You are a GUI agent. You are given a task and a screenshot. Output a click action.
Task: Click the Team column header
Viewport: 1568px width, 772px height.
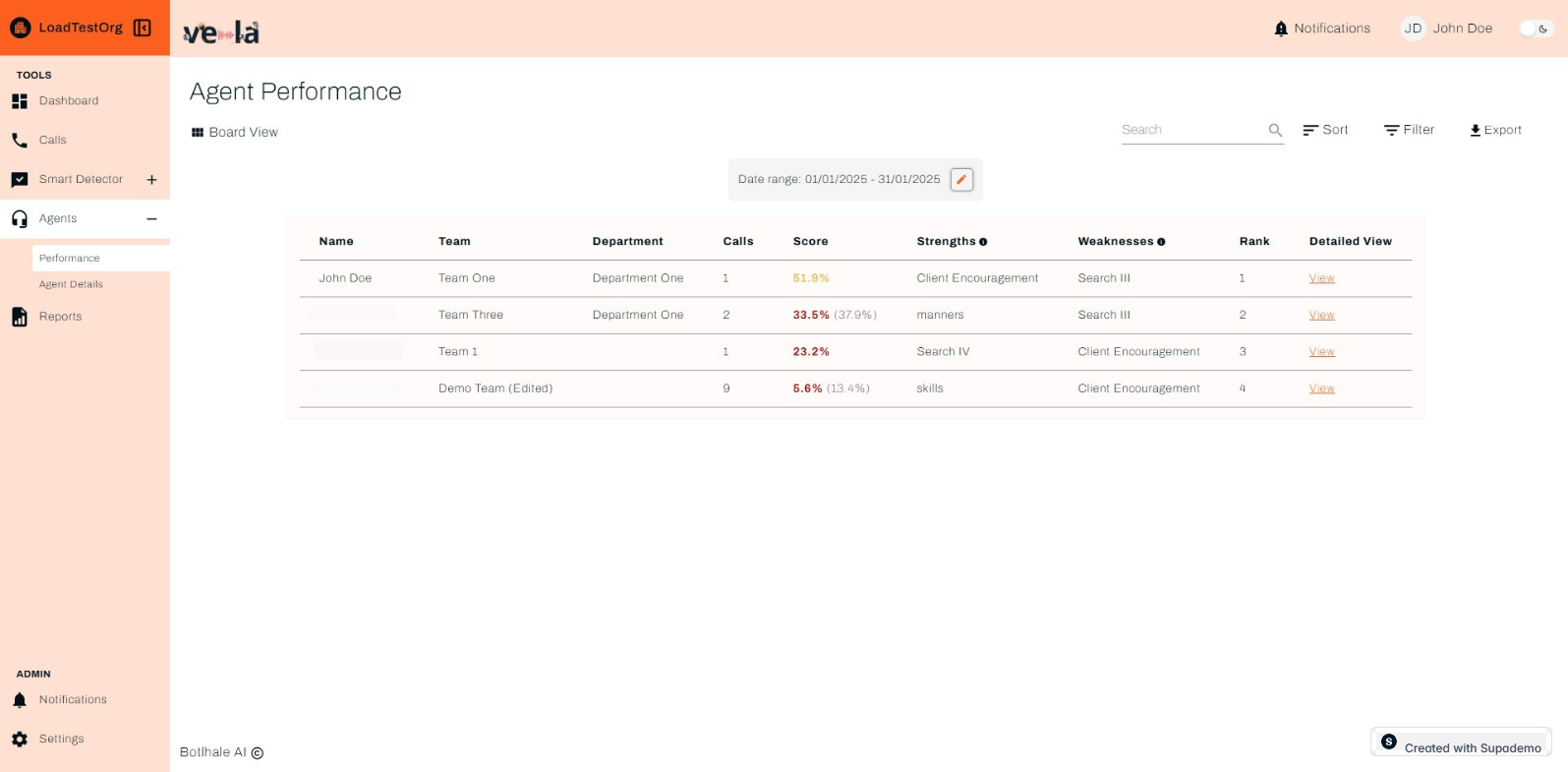[x=454, y=241]
